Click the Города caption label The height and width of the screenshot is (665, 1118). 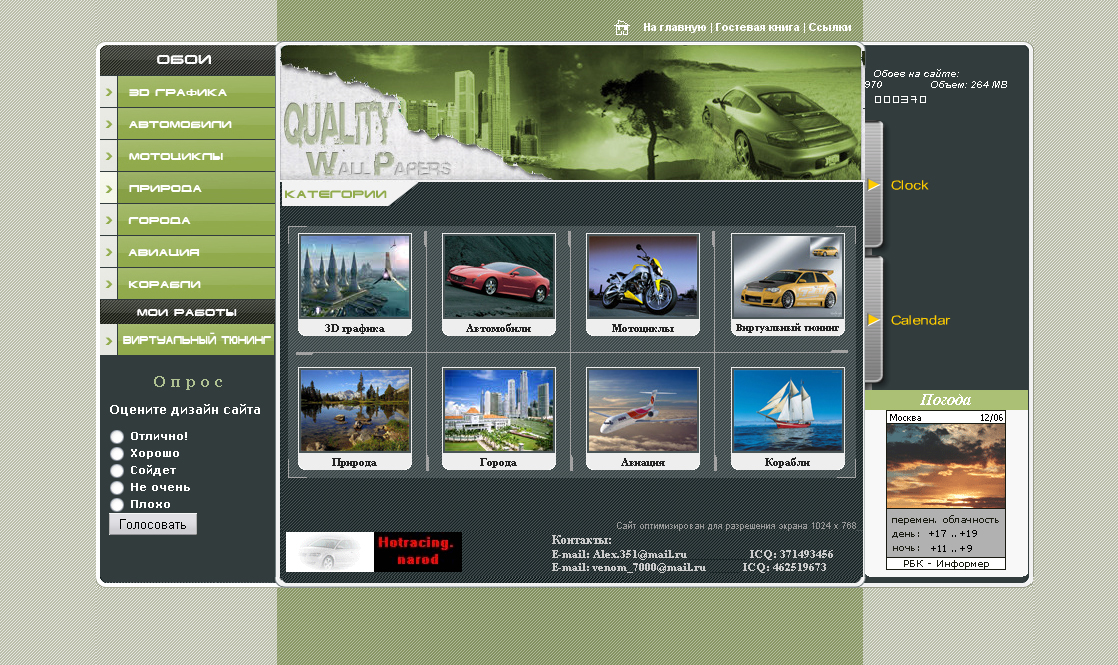tap(498, 463)
